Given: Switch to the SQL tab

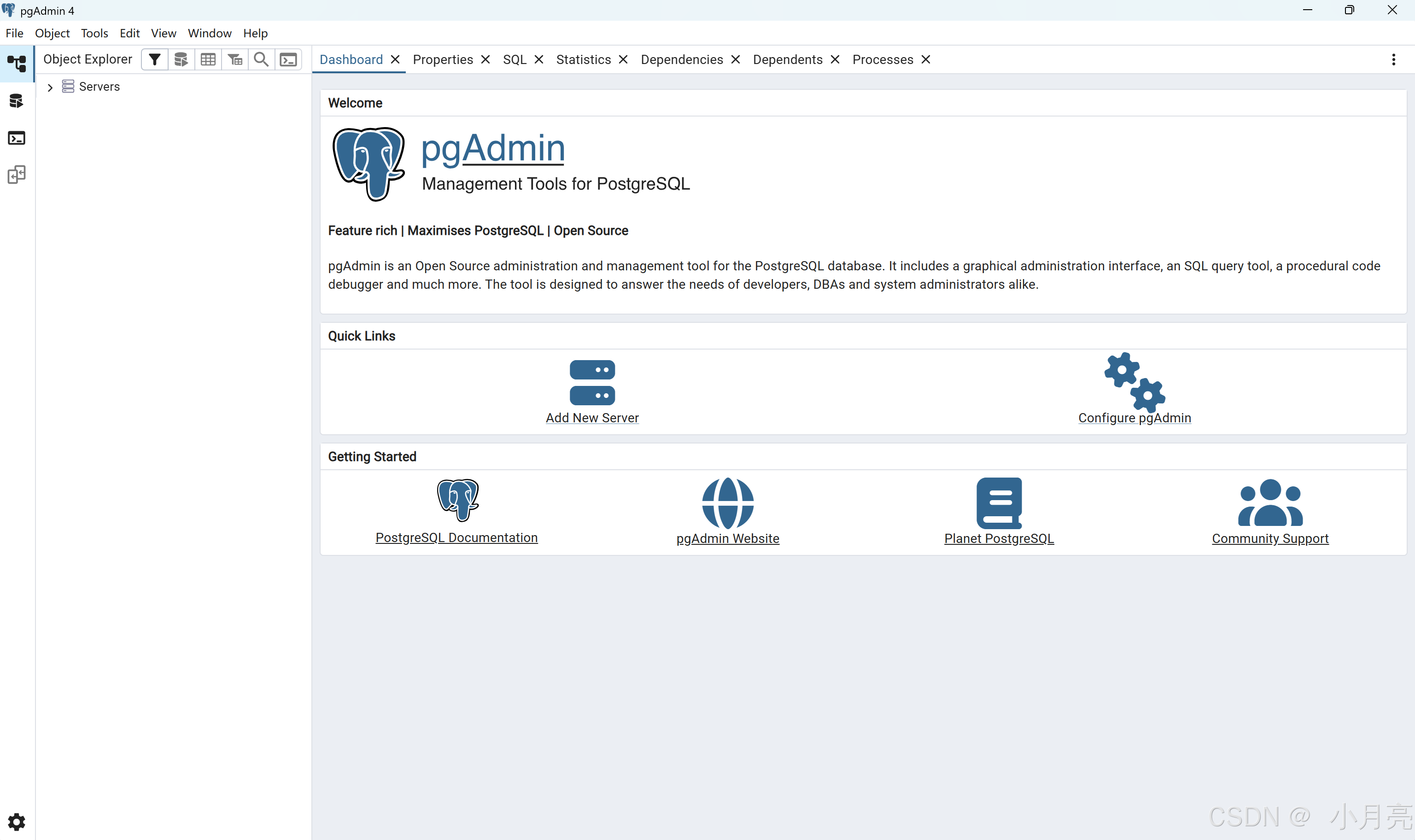Looking at the screenshot, I should click(515, 59).
